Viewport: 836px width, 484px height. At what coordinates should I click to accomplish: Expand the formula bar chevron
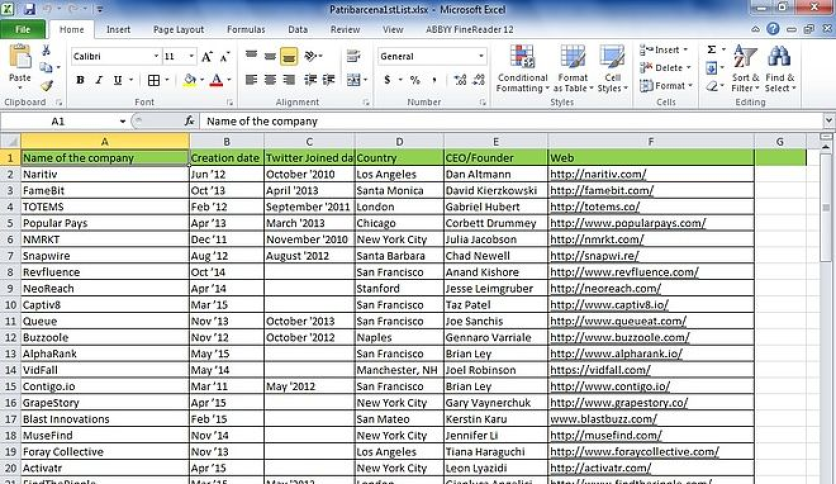coord(829,121)
